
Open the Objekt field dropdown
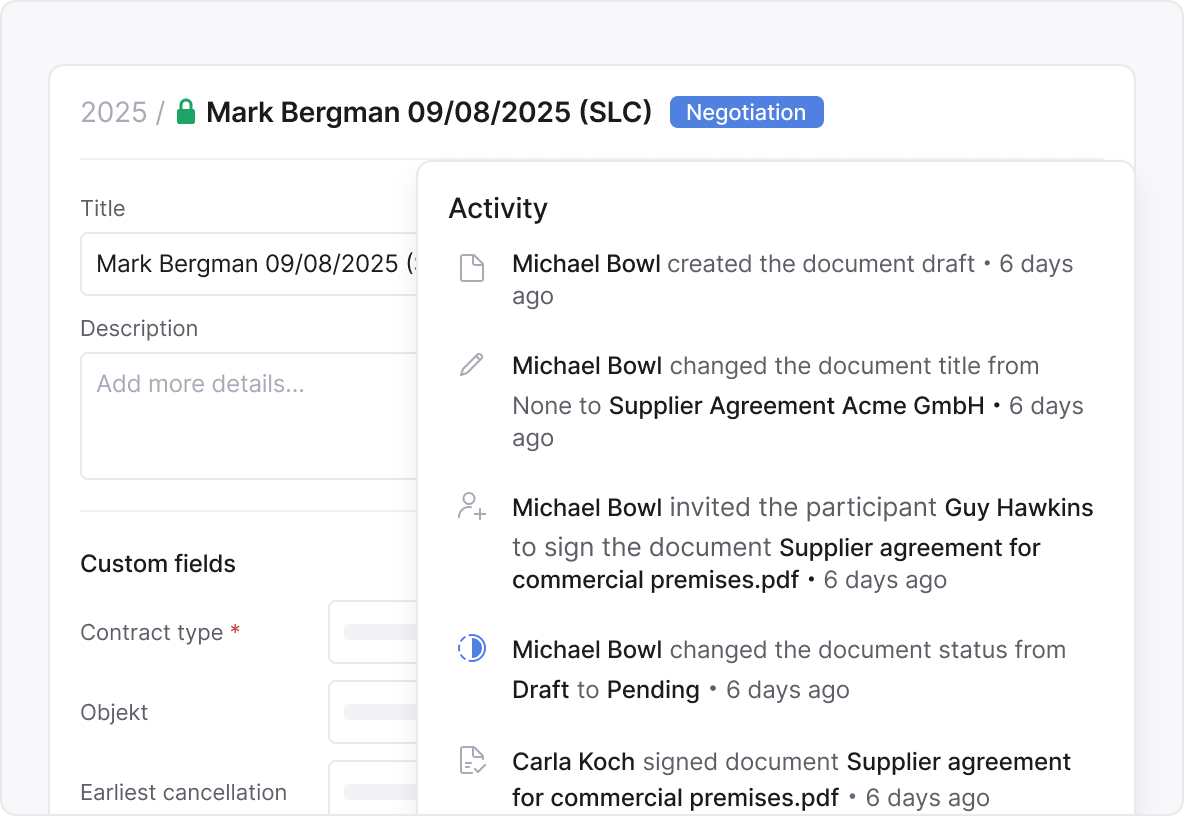tap(373, 712)
